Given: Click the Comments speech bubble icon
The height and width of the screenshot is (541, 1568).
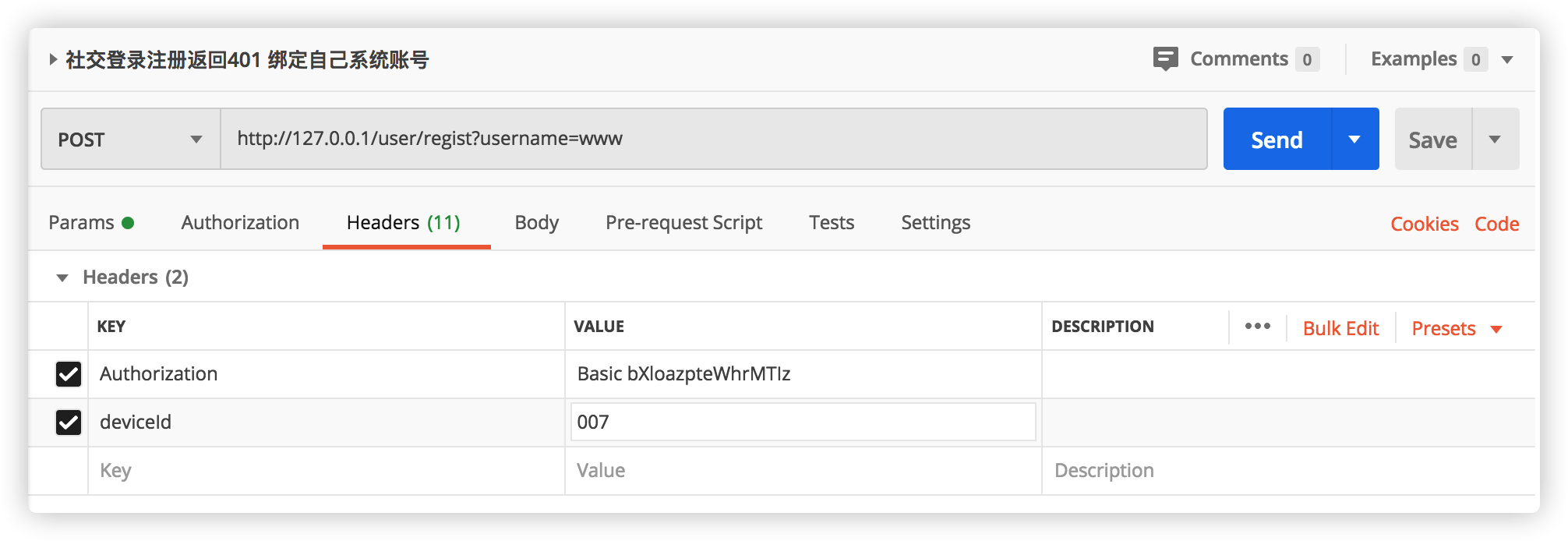Looking at the screenshot, I should click(1165, 58).
